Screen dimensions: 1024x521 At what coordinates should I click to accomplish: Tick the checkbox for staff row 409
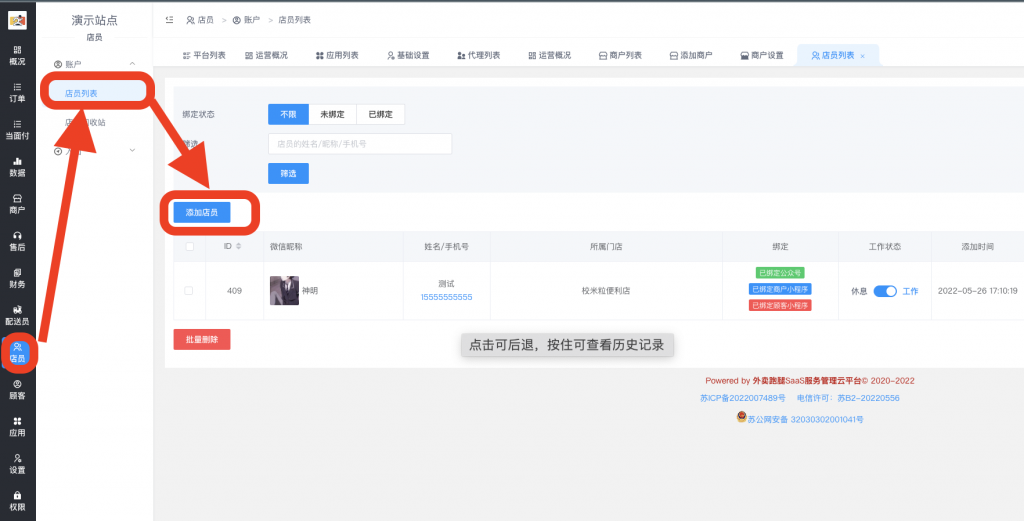pos(189,291)
